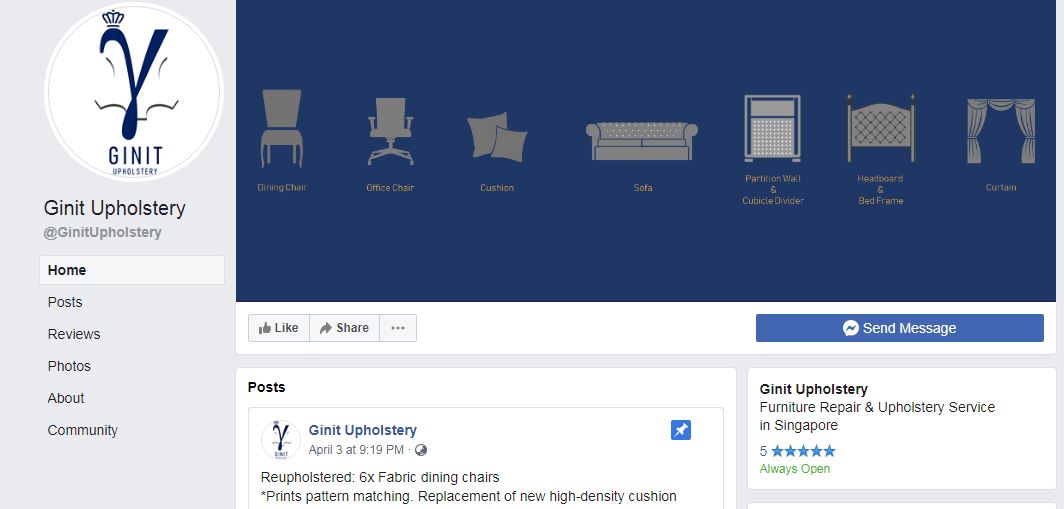Open the About section
Screen dimensions: 1064x509
click(66, 398)
